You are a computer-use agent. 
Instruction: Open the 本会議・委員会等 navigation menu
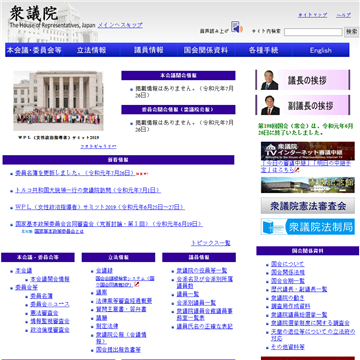click(34, 50)
